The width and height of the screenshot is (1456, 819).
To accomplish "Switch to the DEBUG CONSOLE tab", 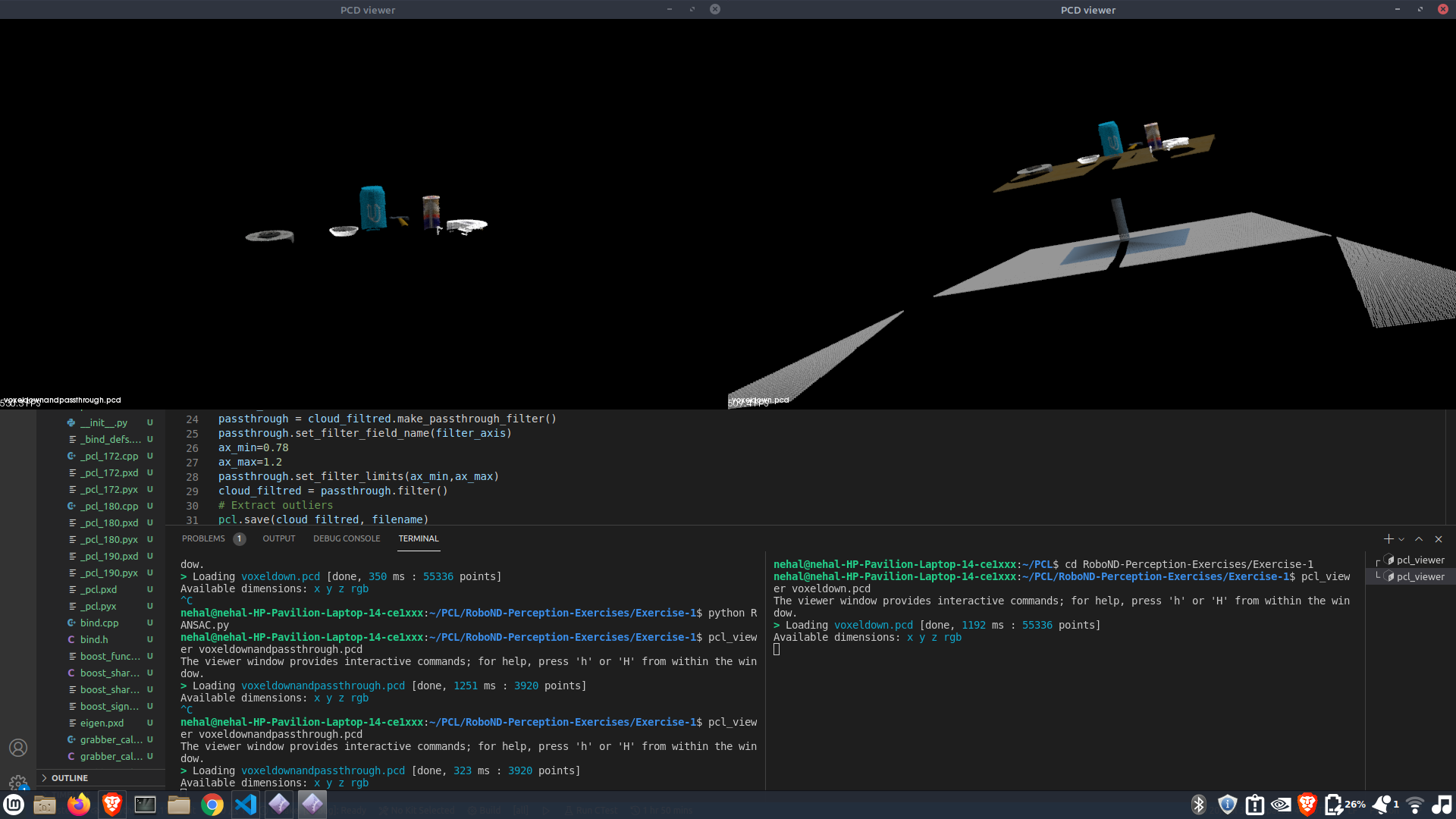I will coord(347,538).
